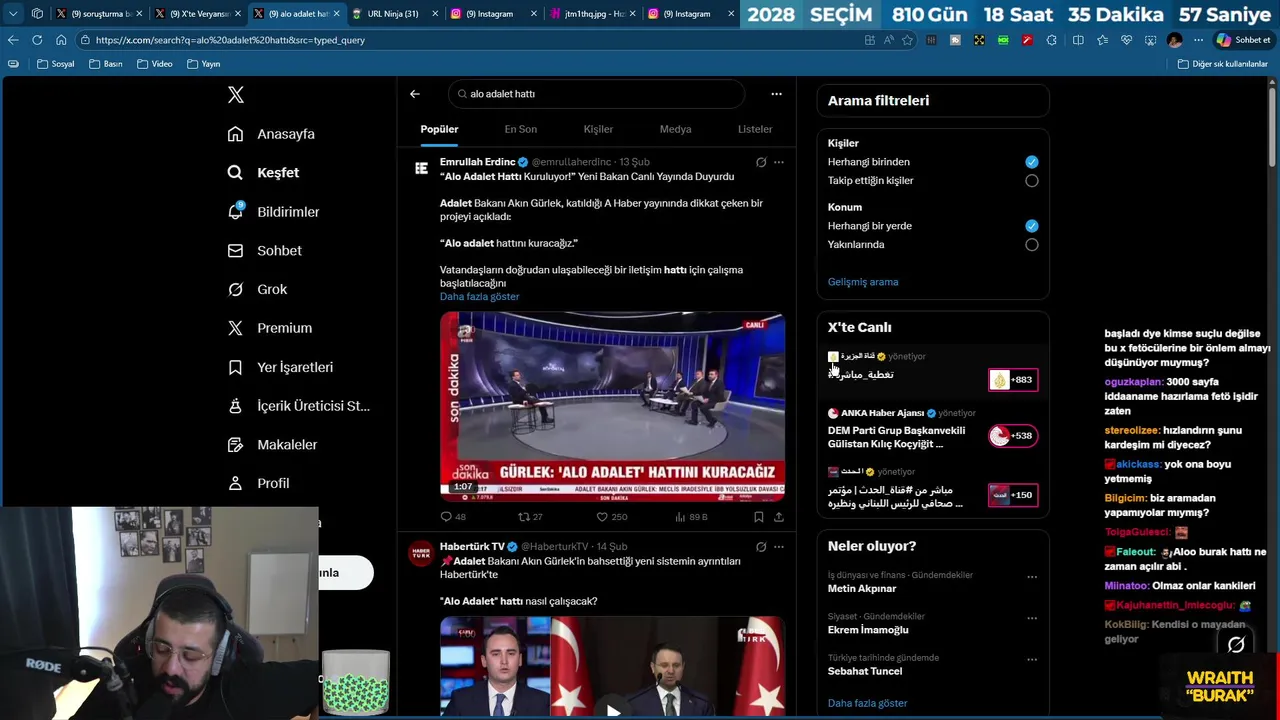Add this page to favorites star icon
This screenshot has height=720, width=1280.
(907, 40)
